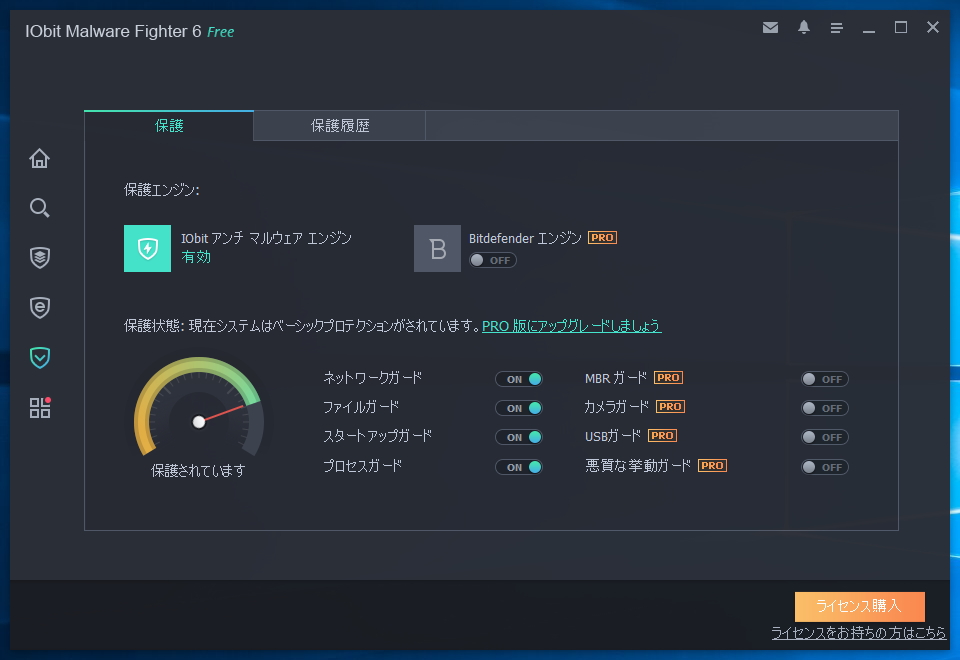Open the Home screen from the sidebar
960x660 pixels.
point(39,158)
